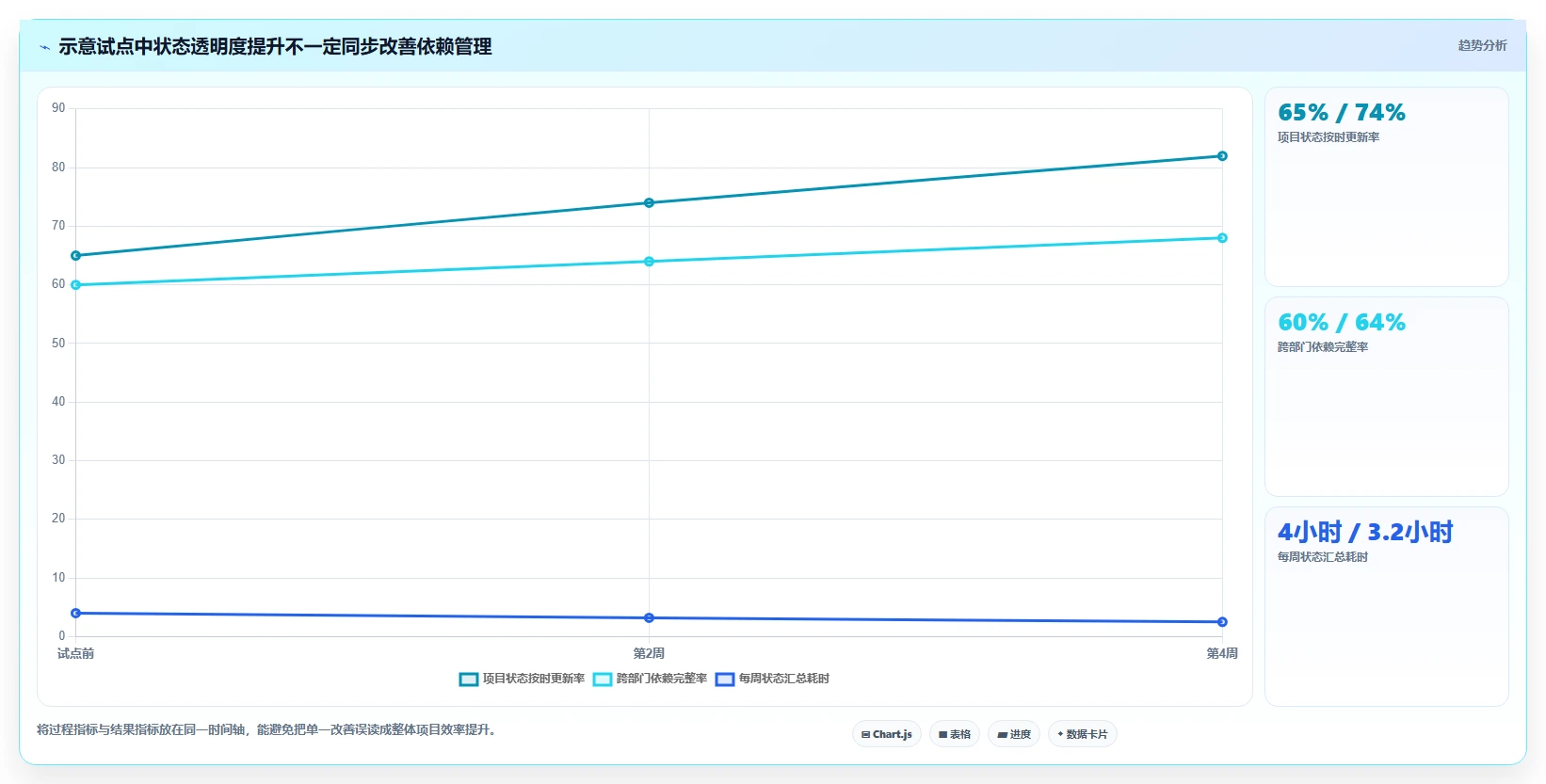Screen dimensions: 1546x784
Task: Select the Chart.js tag chip
Action: coord(887,734)
